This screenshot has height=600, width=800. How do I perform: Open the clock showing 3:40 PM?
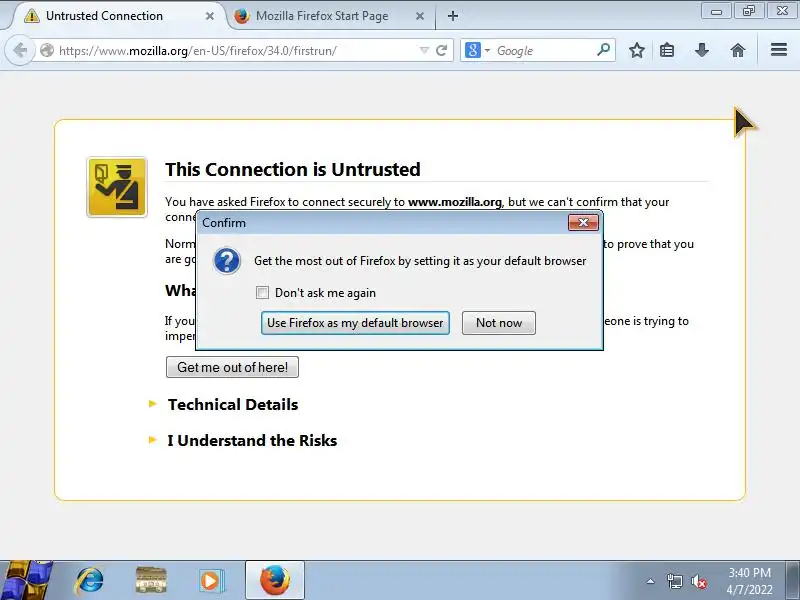(749, 581)
